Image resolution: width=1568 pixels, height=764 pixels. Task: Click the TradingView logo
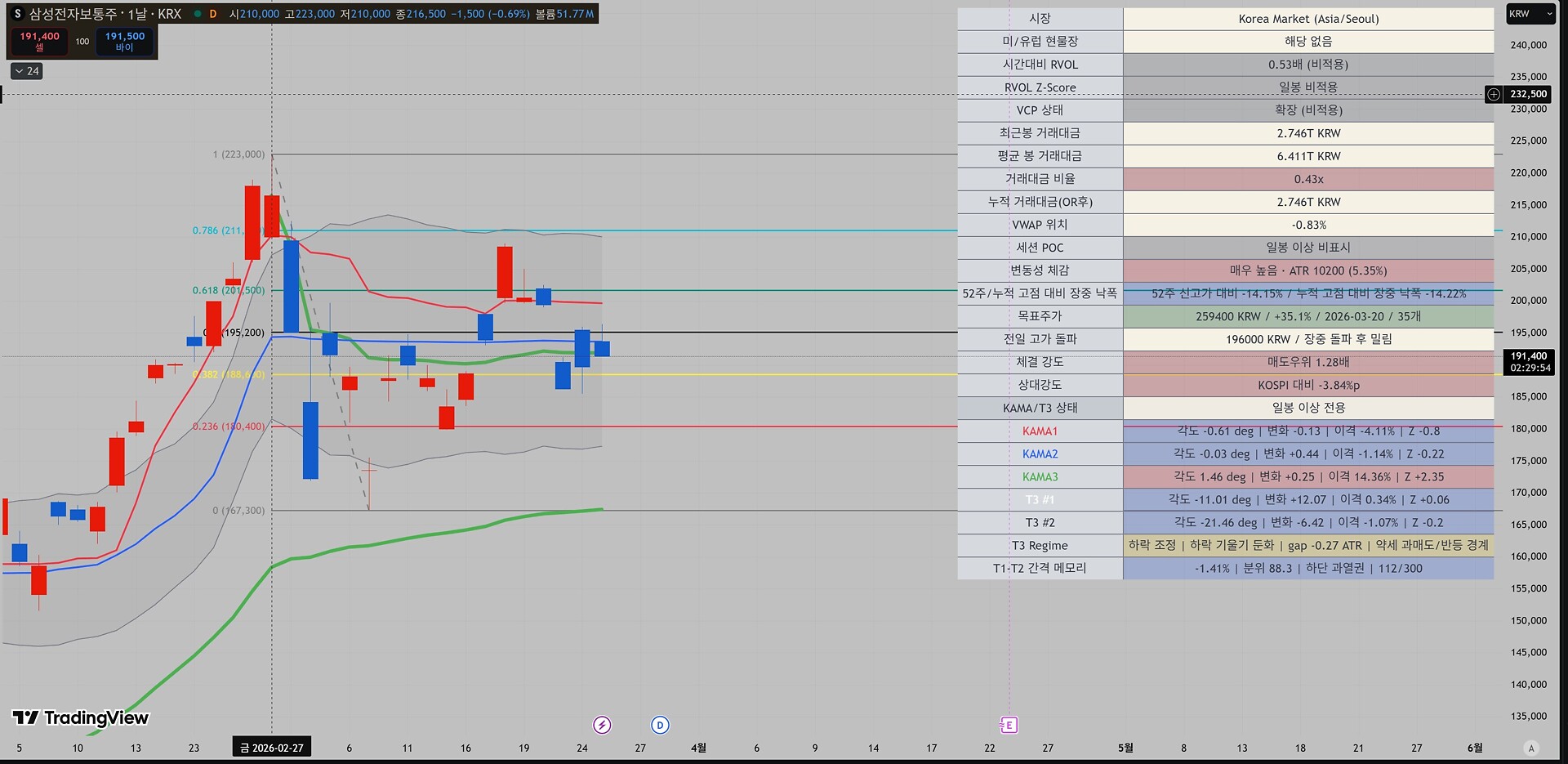tap(81, 717)
